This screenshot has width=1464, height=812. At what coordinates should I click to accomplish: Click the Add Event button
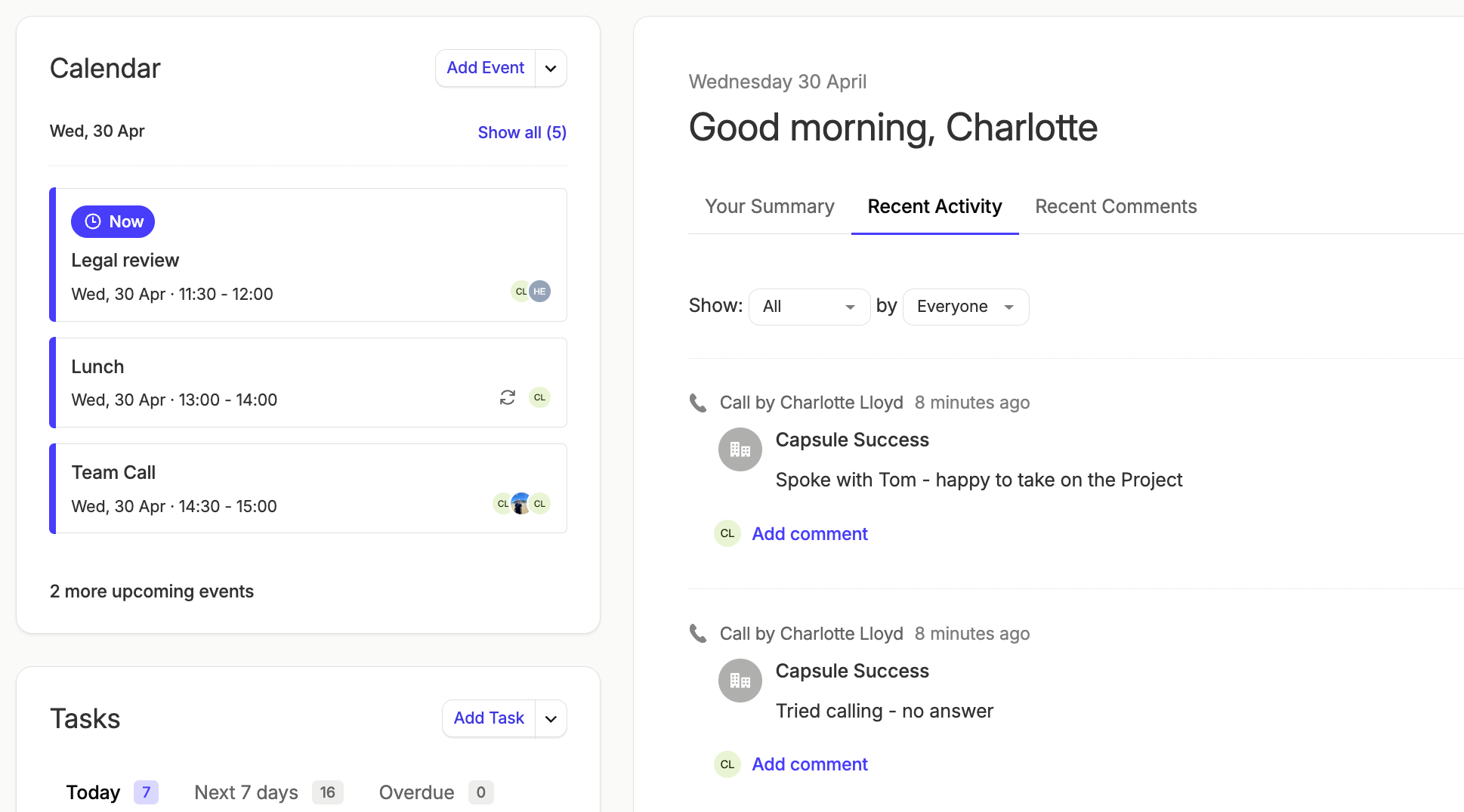(485, 68)
